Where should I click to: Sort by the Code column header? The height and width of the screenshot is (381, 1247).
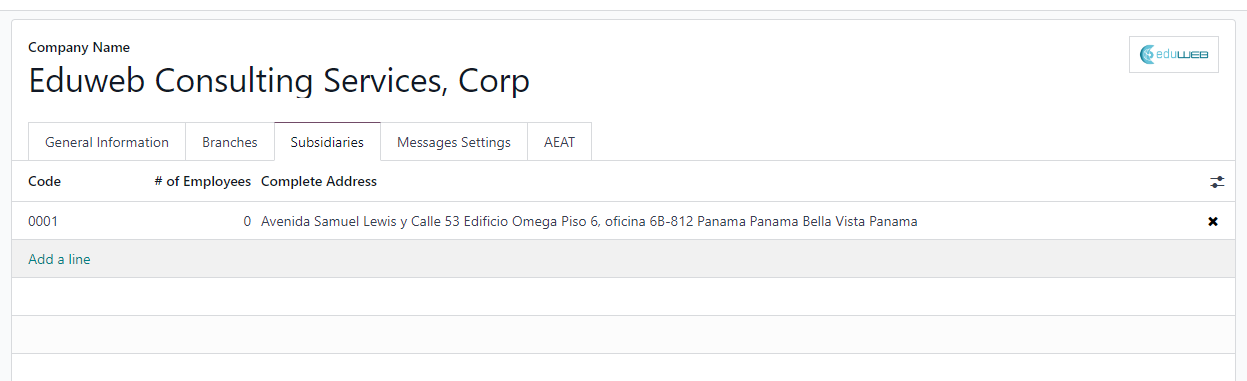coord(45,181)
